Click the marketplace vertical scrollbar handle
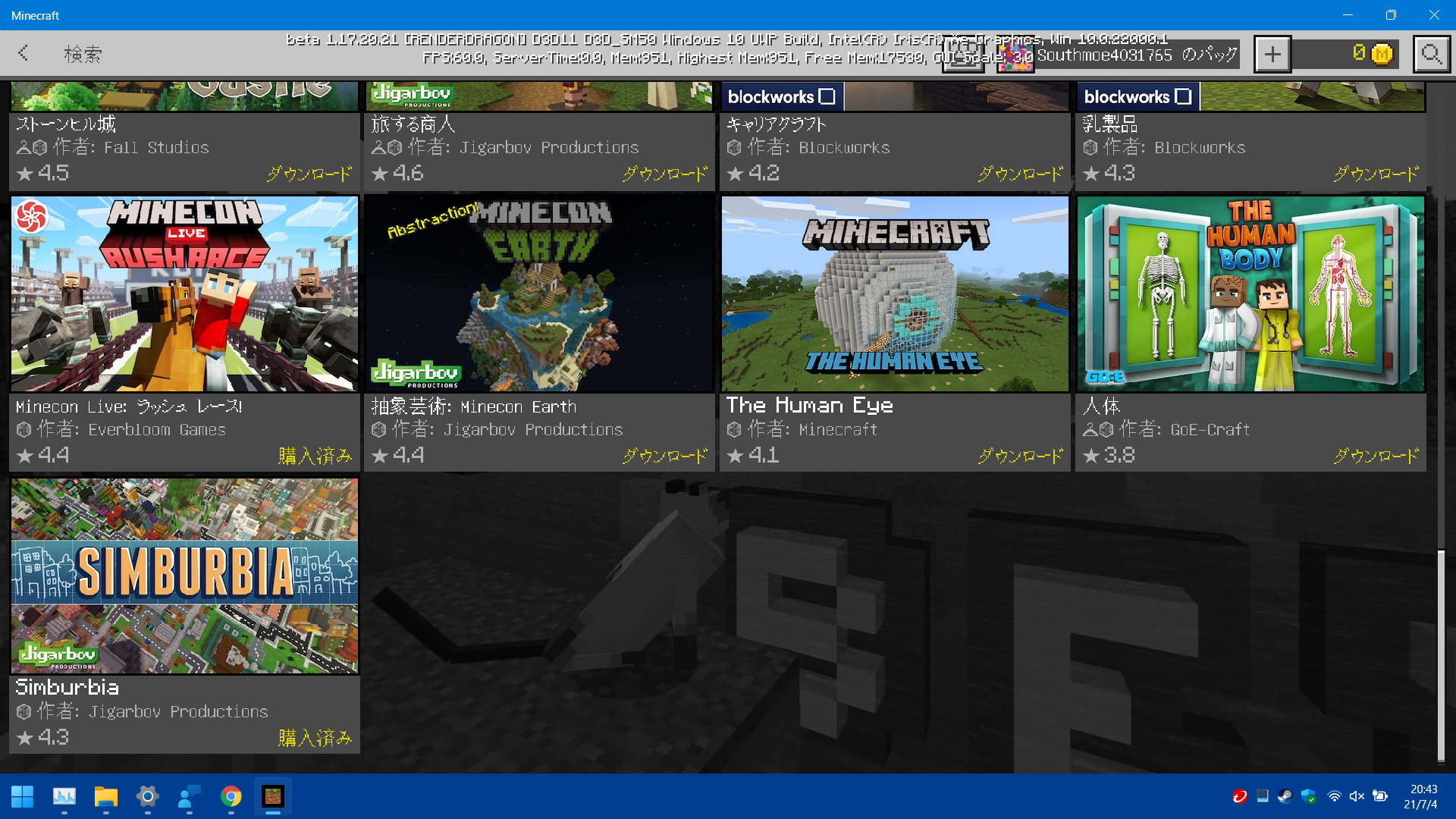This screenshot has width=1456, height=819. pyautogui.click(x=1441, y=656)
